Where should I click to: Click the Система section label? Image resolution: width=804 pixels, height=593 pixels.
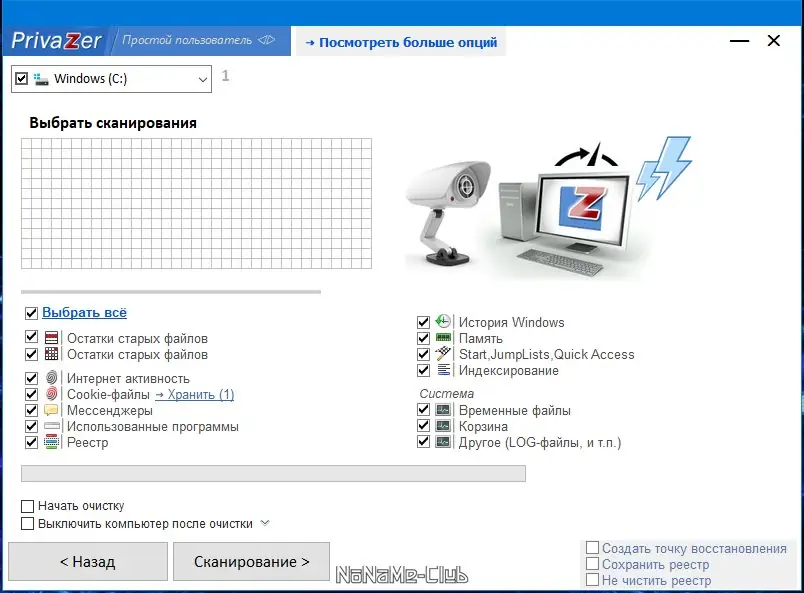(x=447, y=393)
